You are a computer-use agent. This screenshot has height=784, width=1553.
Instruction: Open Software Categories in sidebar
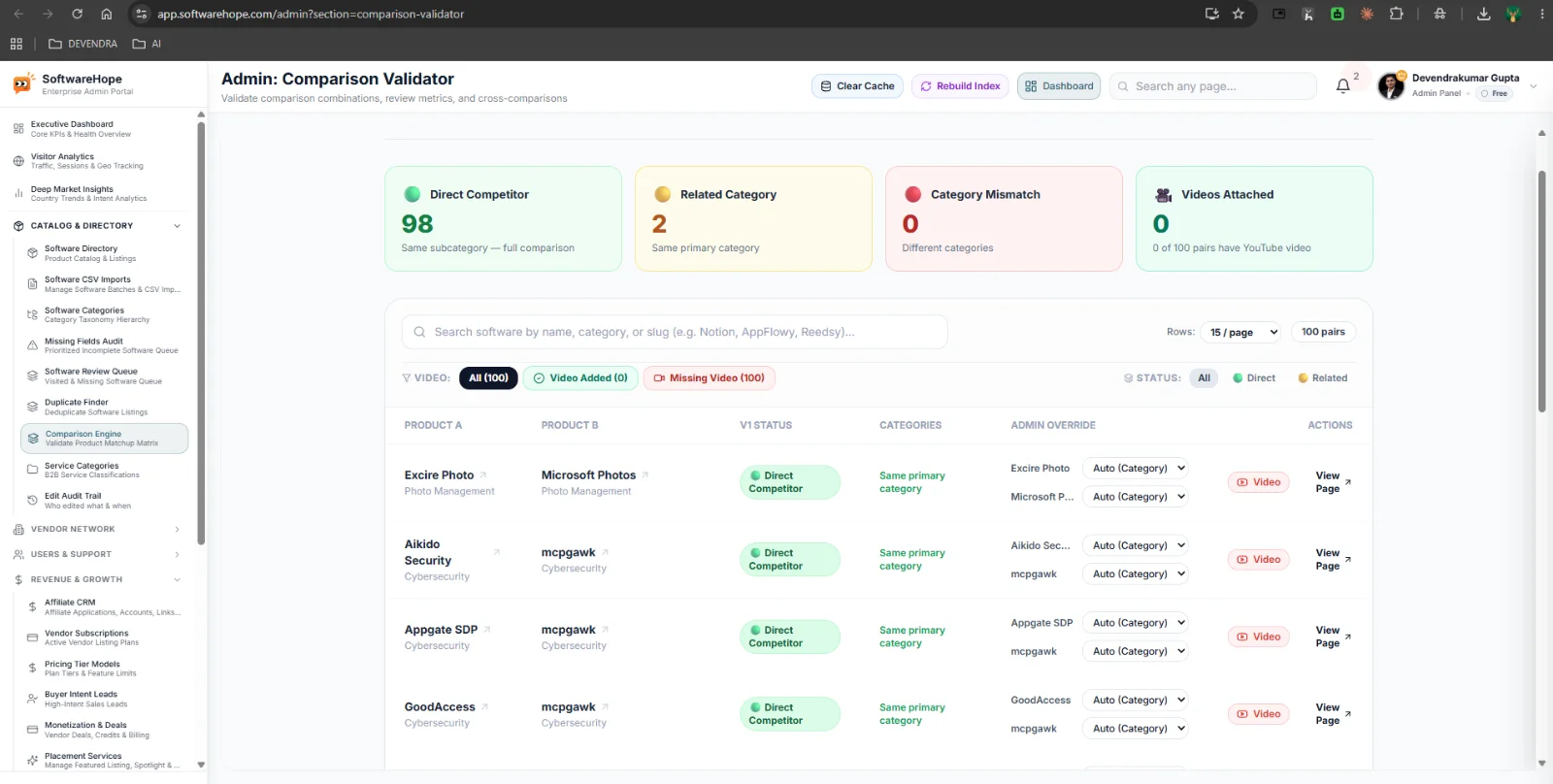(x=104, y=314)
